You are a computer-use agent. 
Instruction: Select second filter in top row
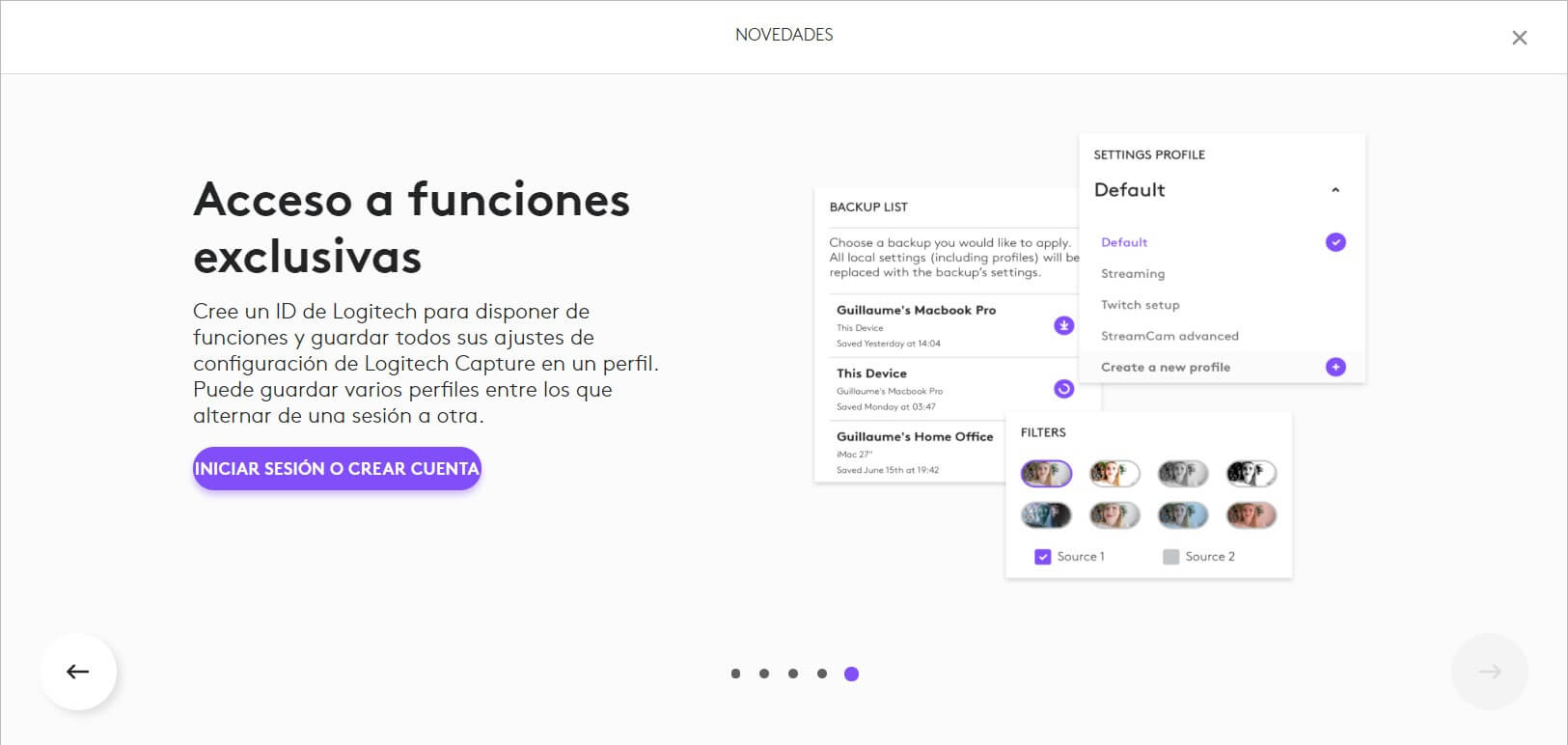coord(1114,474)
